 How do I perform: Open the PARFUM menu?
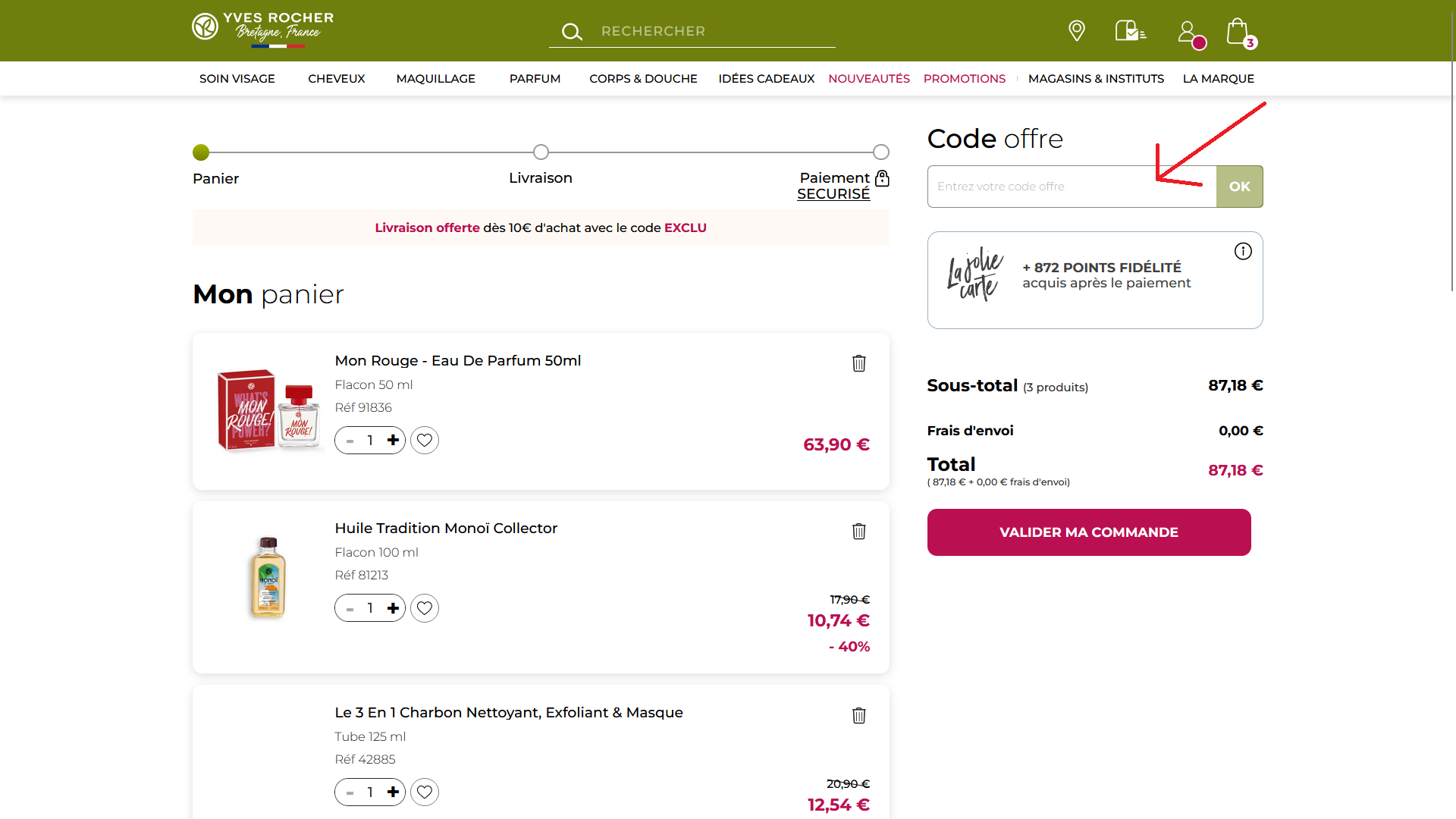pos(535,79)
